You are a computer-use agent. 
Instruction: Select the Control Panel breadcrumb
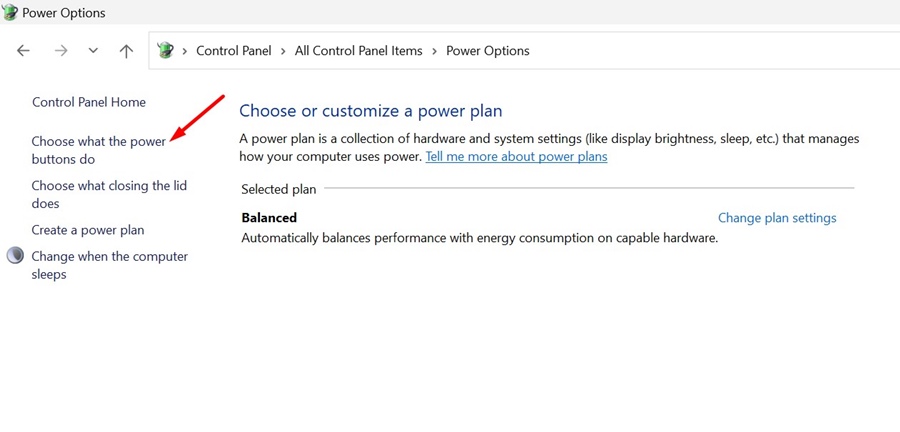coord(233,51)
